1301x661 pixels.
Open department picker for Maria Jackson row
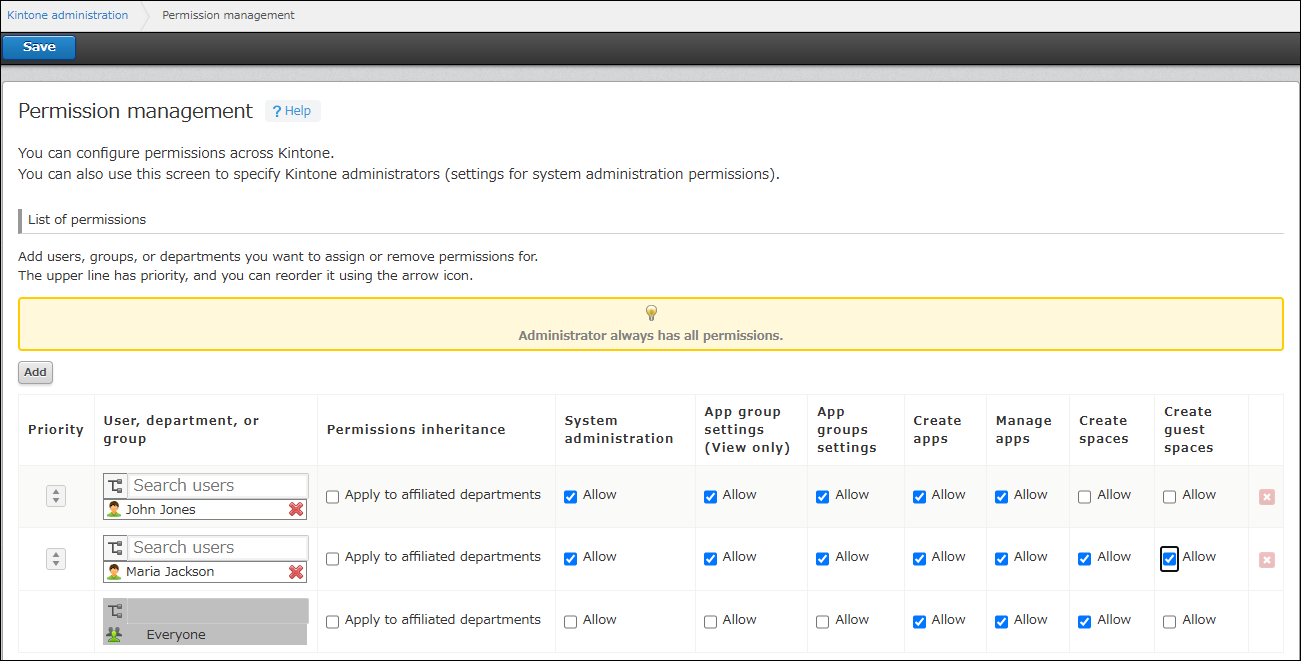tap(114, 547)
